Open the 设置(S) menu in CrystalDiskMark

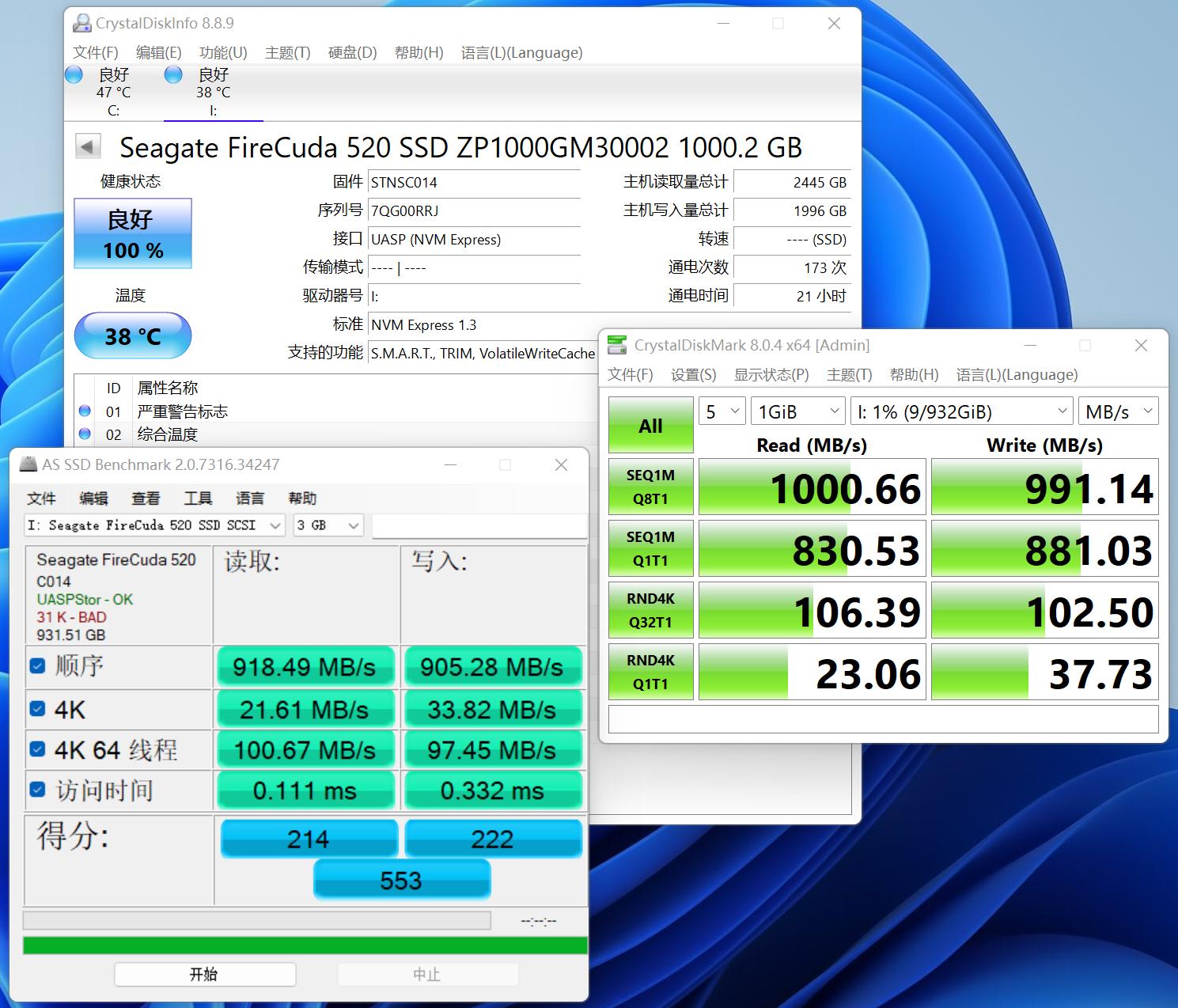tap(692, 374)
